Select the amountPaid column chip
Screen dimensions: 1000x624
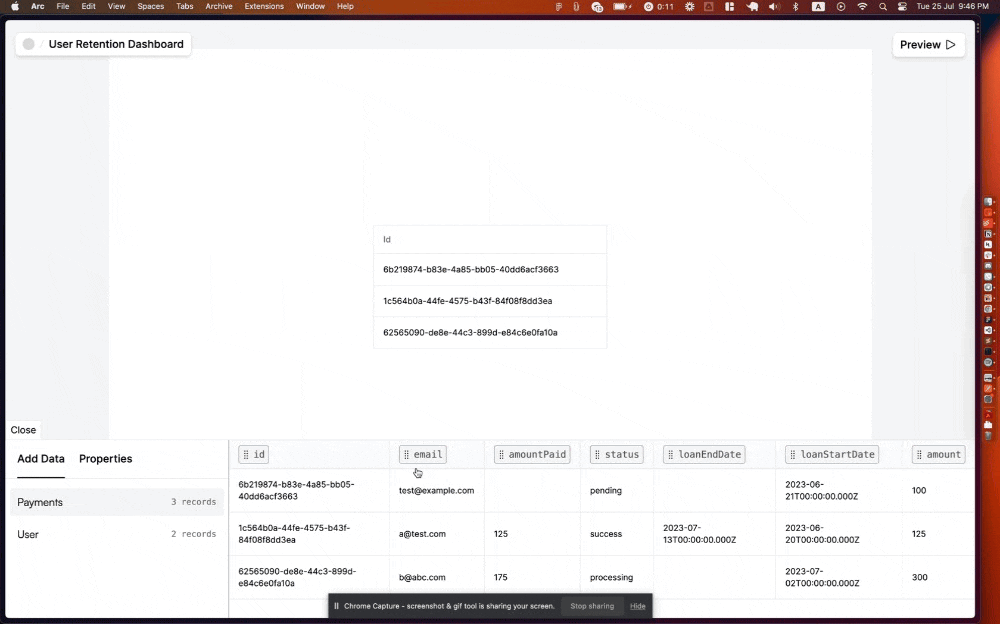[x=532, y=455]
